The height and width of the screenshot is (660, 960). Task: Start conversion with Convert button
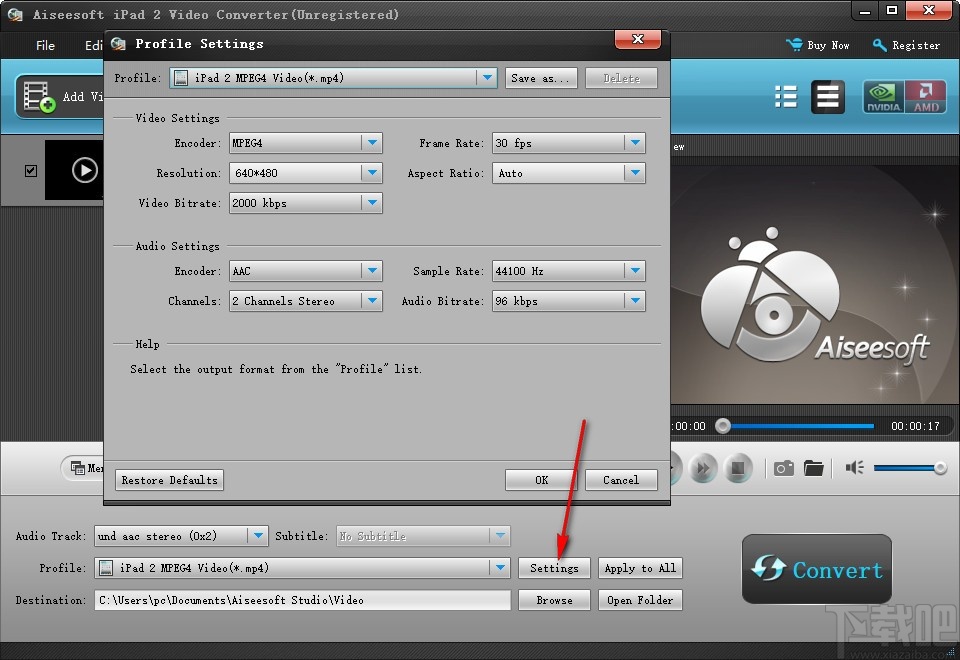[817, 569]
